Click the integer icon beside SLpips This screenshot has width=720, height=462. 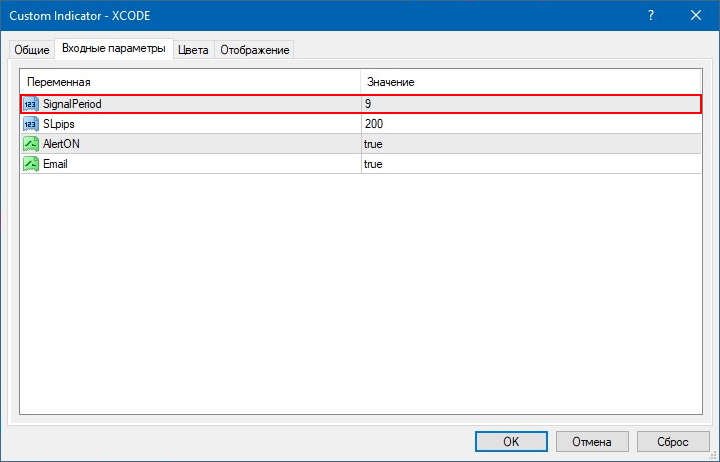pos(30,123)
